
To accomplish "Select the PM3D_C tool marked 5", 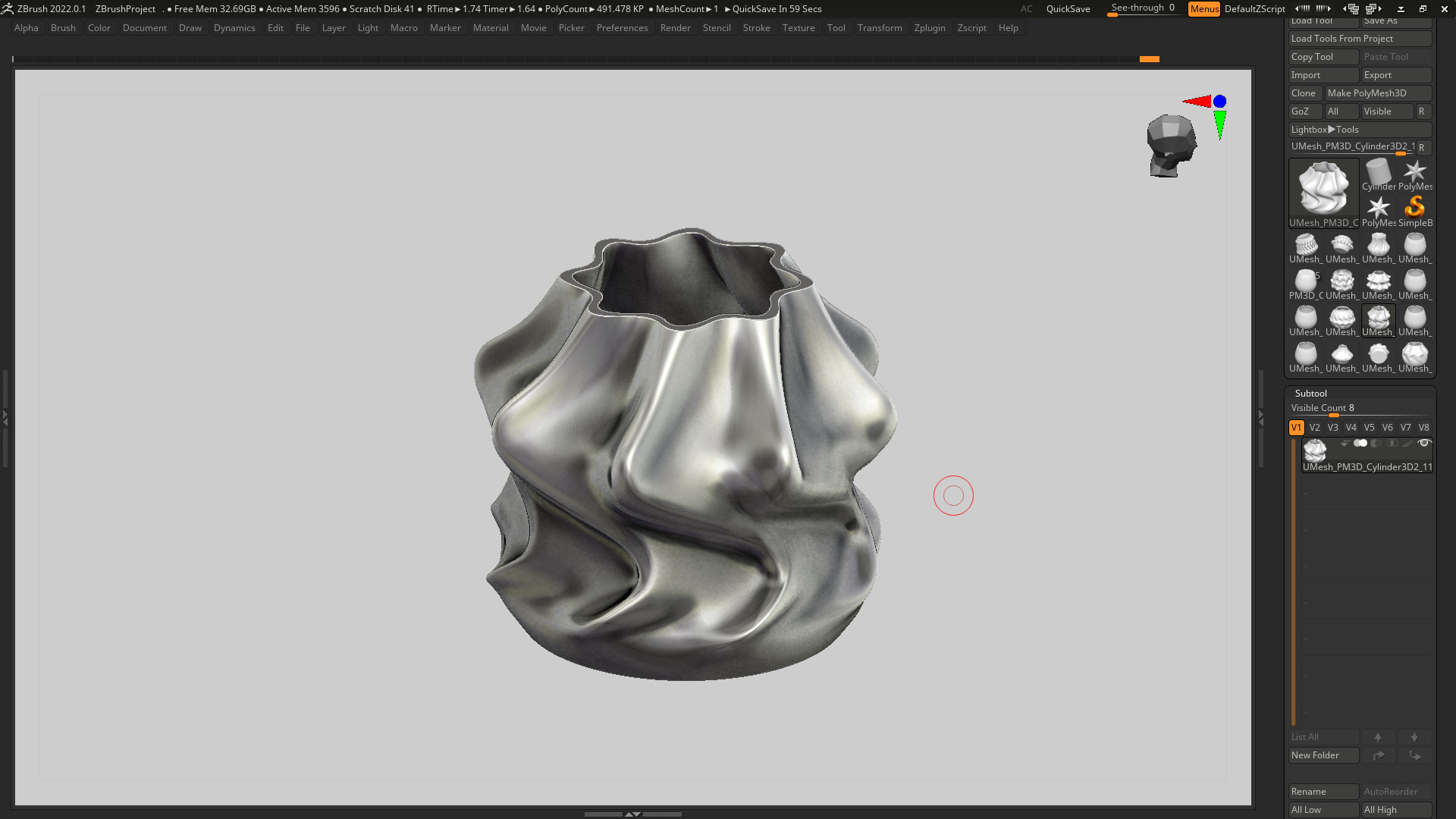I will (1306, 284).
